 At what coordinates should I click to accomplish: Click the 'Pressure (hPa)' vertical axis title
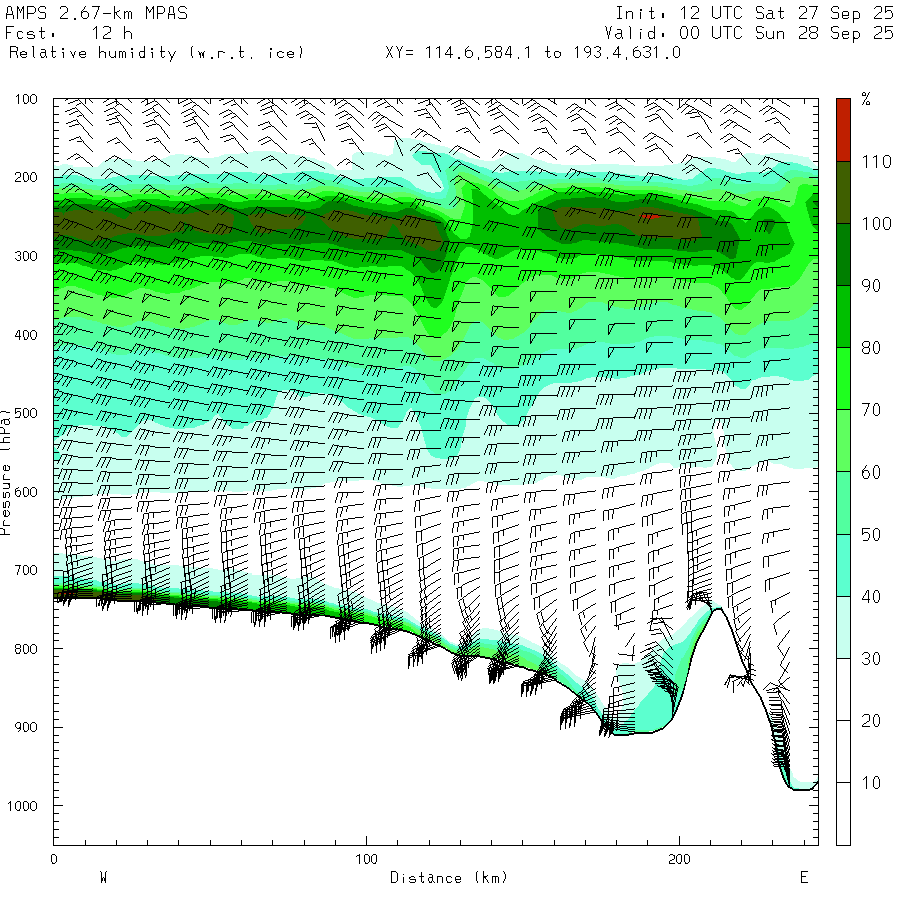tap(5, 472)
